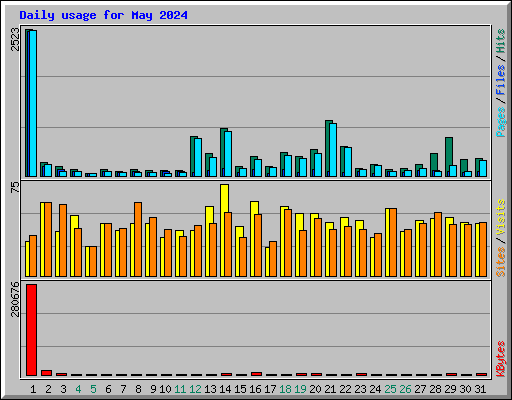Viewport: 512px width, 400px height.
Task: Click the Files legend label
Action: (500, 80)
